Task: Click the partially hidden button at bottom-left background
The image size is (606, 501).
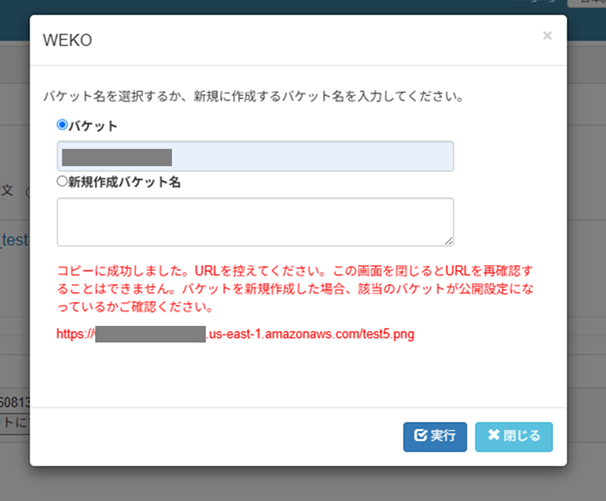Action: [14, 423]
